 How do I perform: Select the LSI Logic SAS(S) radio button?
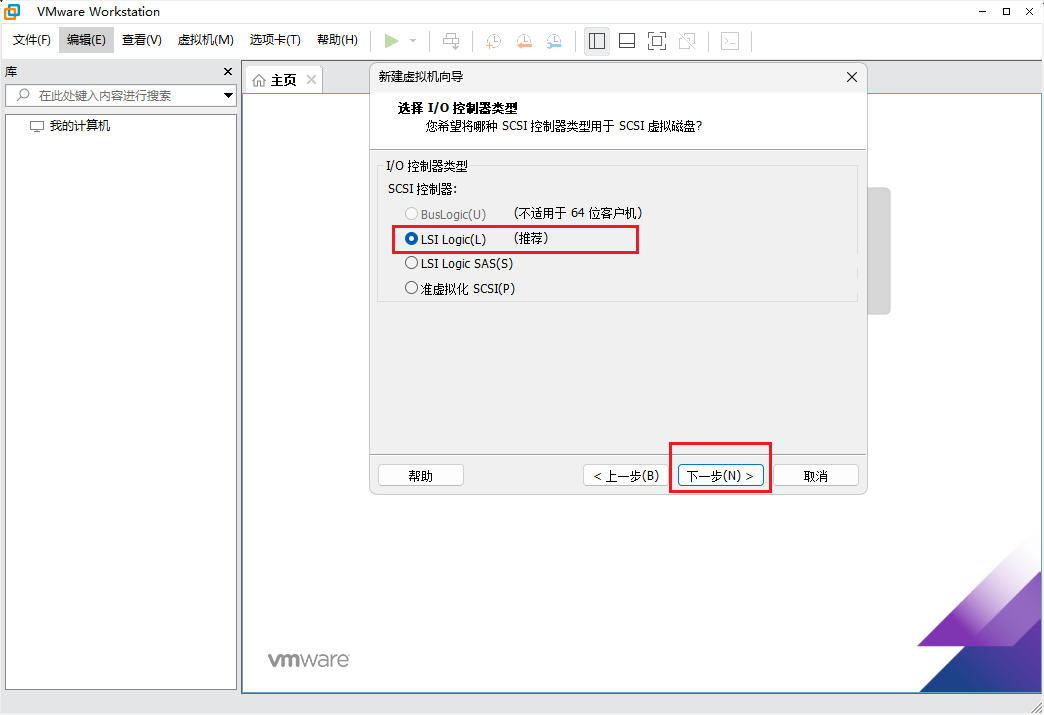click(411, 264)
